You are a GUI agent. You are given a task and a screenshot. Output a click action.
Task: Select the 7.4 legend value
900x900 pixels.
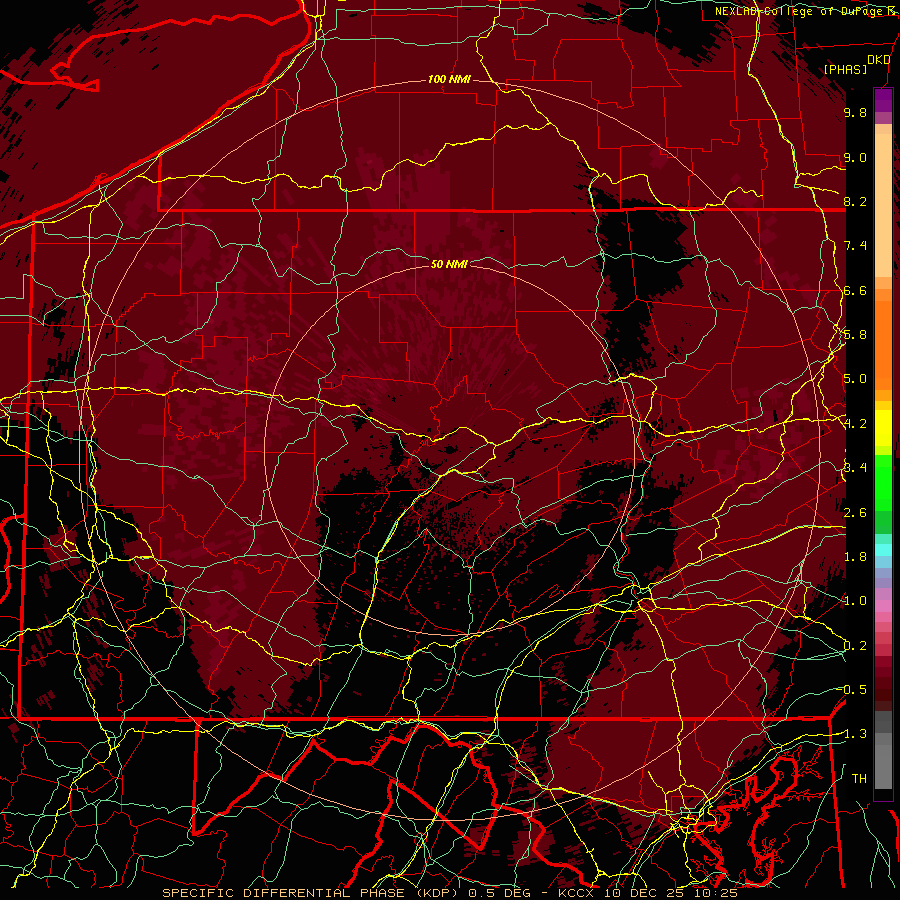(855, 246)
